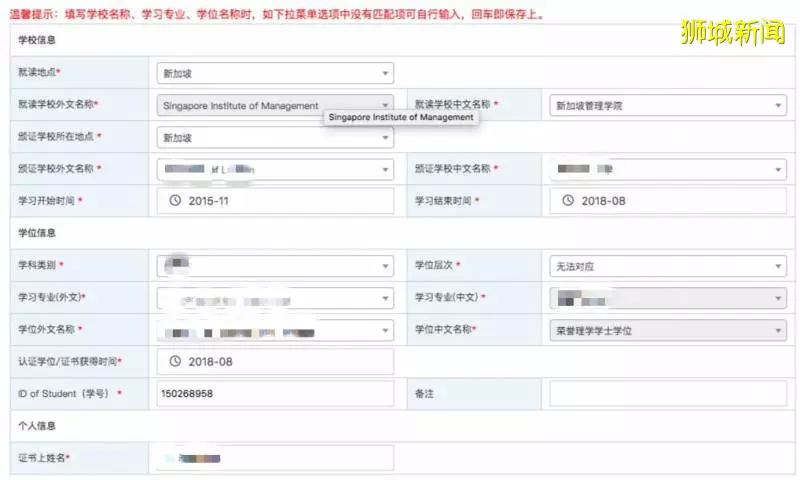Click the 证书上姓名 input field

pyautogui.click(x=275, y=458)
